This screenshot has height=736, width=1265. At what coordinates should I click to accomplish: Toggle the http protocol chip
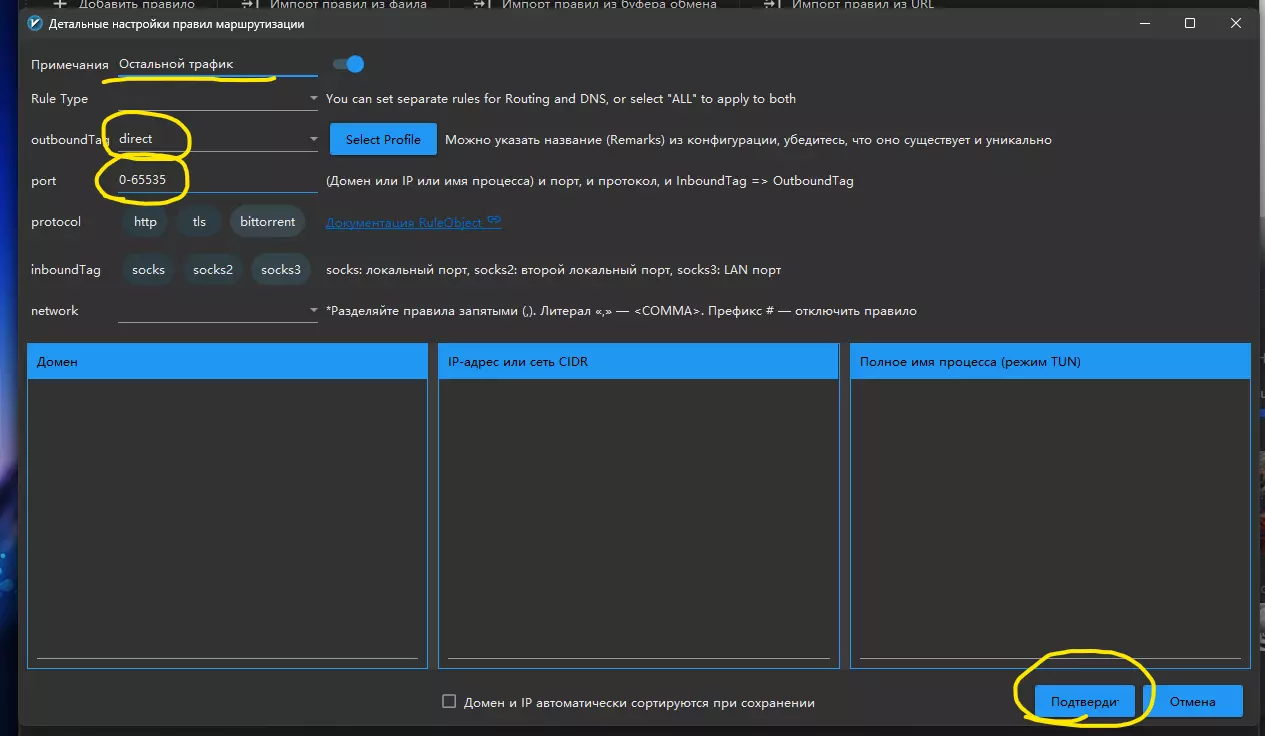click(x=145, y=222)
